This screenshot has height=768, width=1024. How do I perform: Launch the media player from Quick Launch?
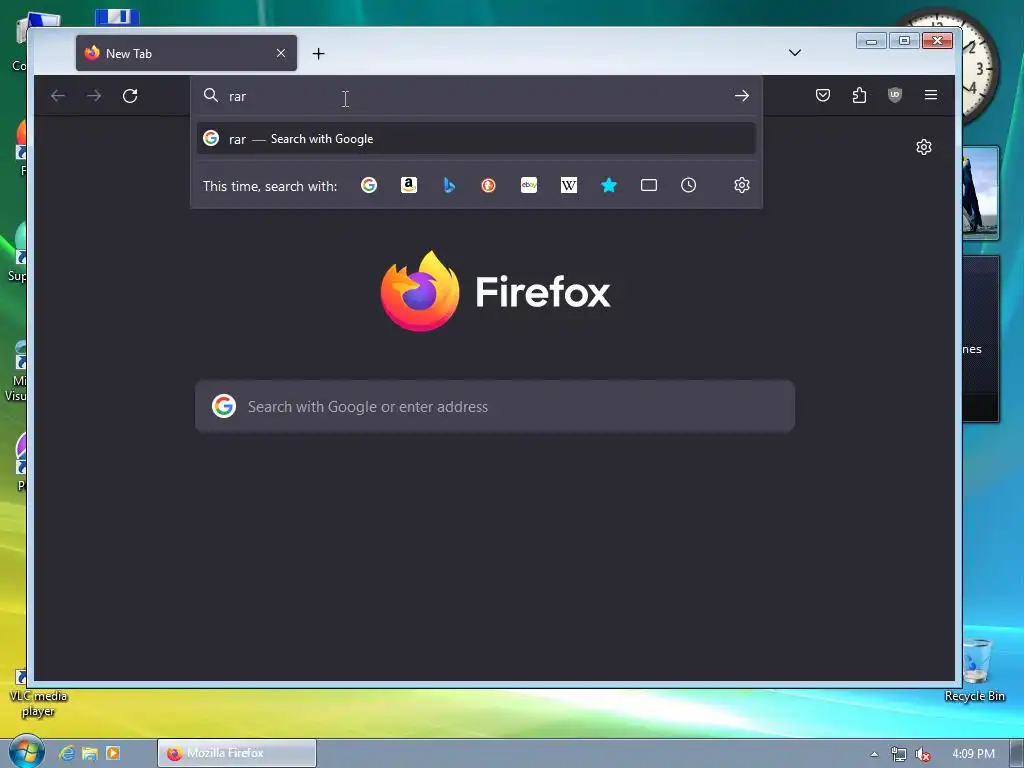click(113, 753)
